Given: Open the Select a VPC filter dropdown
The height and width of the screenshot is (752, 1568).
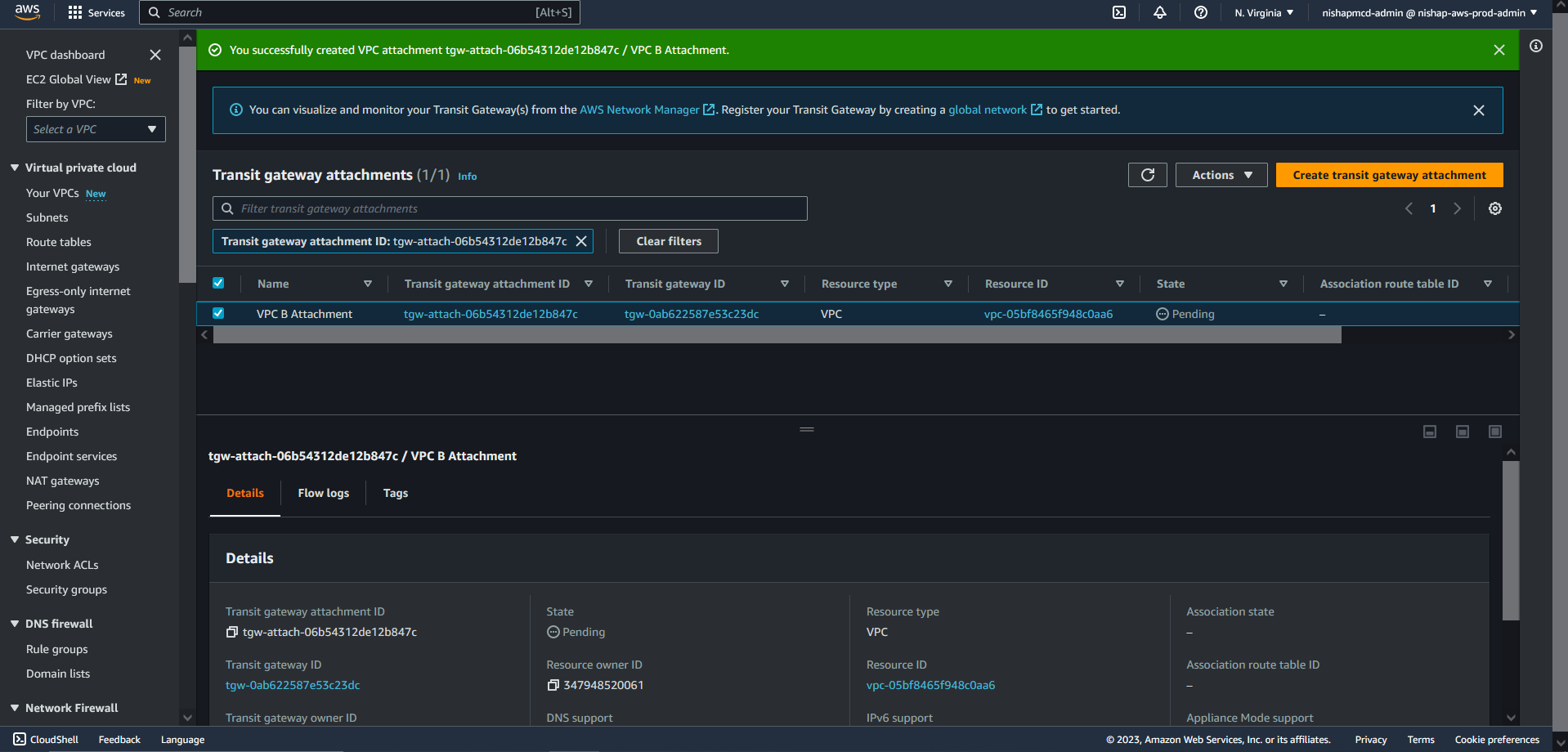Looking at the screenshot, I should (96, 129).
